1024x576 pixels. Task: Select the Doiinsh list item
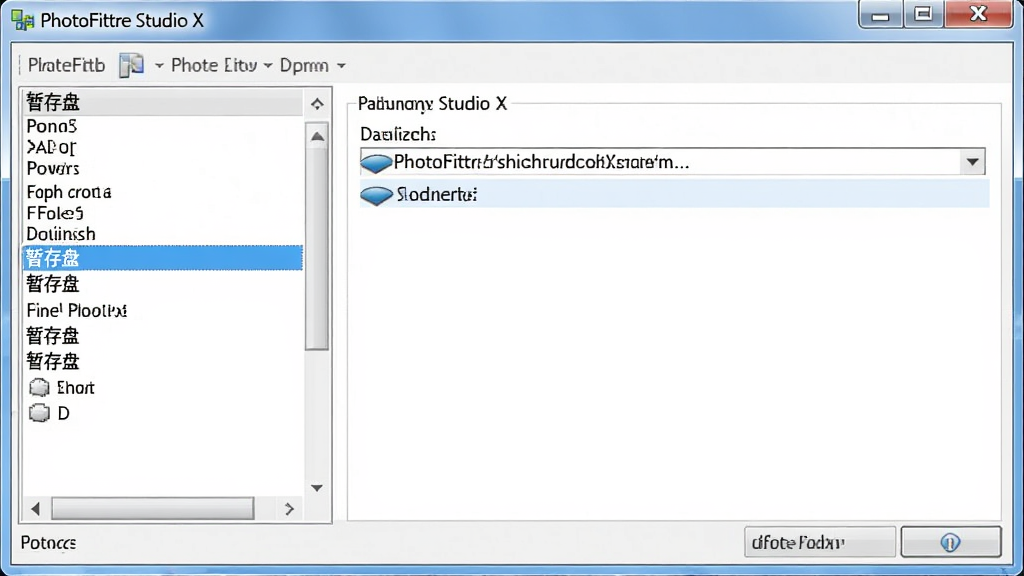pos(61,234)
